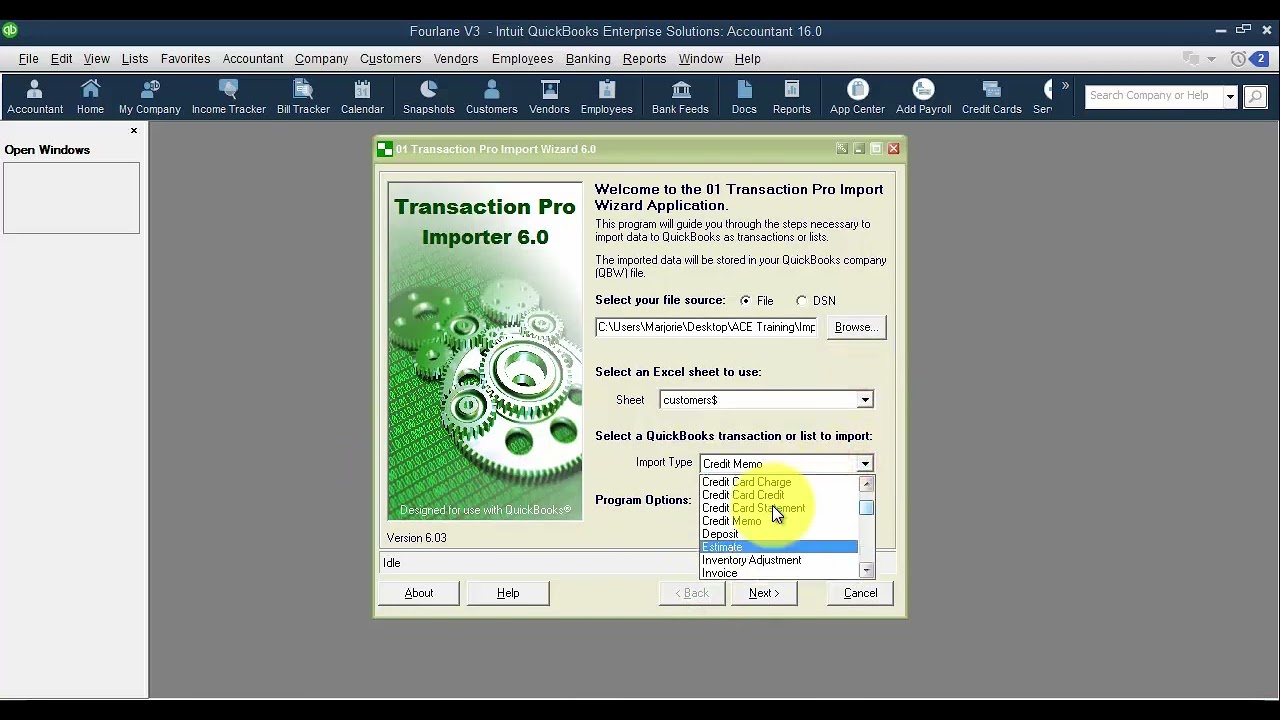The height and width of the screenshot is (720, 1280).
Task: Open the Reports menu
Action: tap(644, 59)
